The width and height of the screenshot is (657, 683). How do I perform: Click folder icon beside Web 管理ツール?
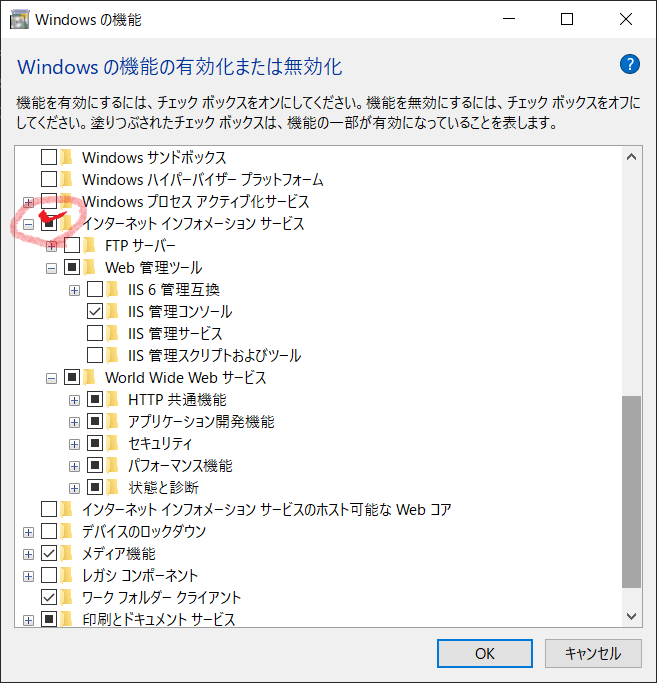click(90, 267)
